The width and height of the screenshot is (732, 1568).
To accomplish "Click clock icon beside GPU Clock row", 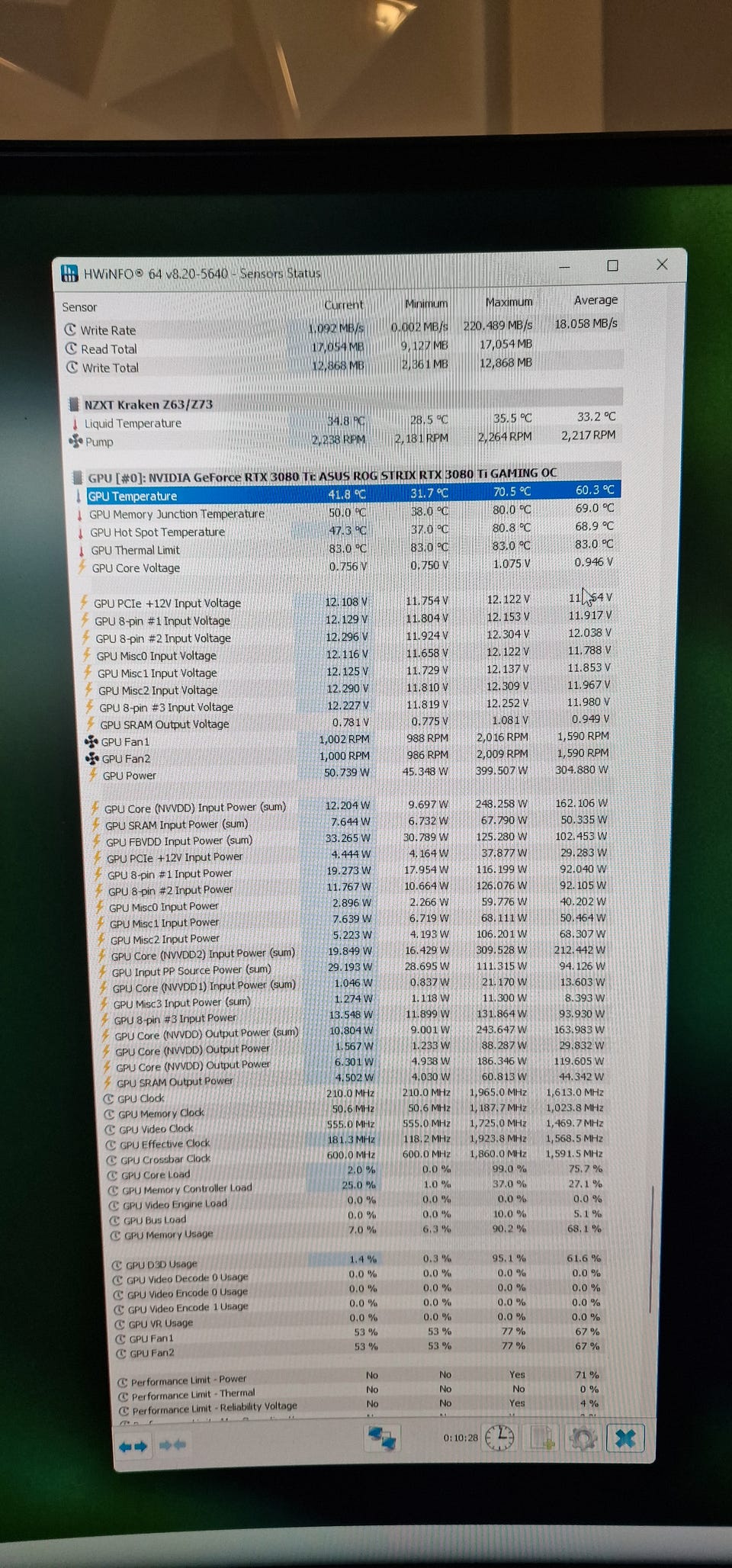I will (x=108, y=1099).
